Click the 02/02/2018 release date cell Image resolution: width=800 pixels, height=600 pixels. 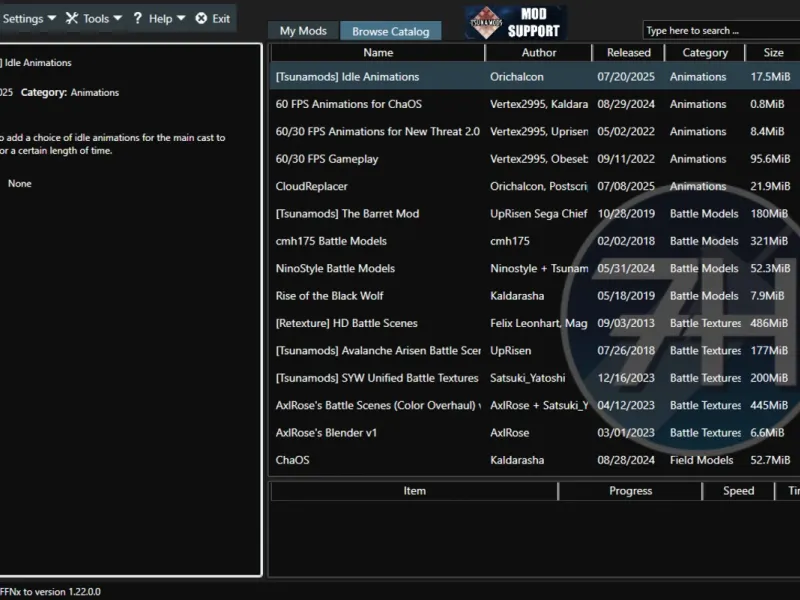click(x=626, y=241)
